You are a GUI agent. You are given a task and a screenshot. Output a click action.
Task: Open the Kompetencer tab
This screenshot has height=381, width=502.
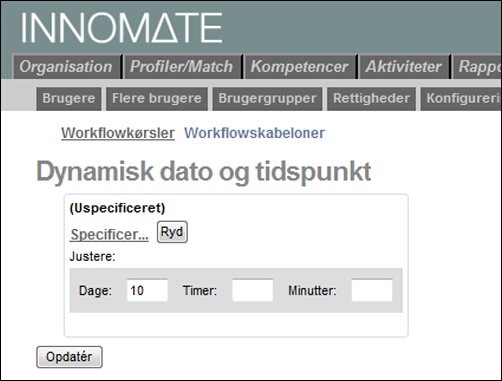[x=300, y=67]
